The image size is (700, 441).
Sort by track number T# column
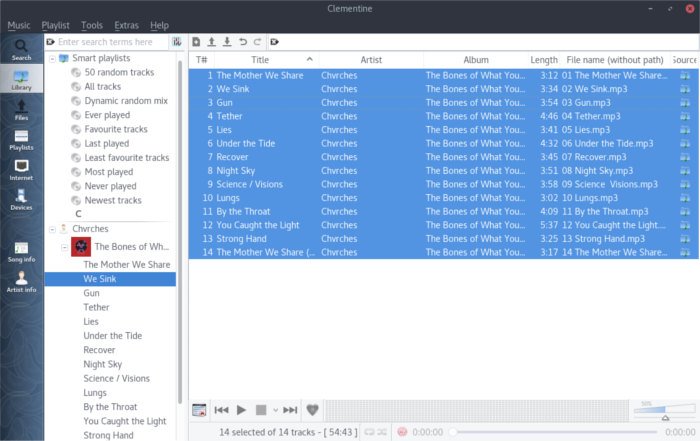(201, 60)
